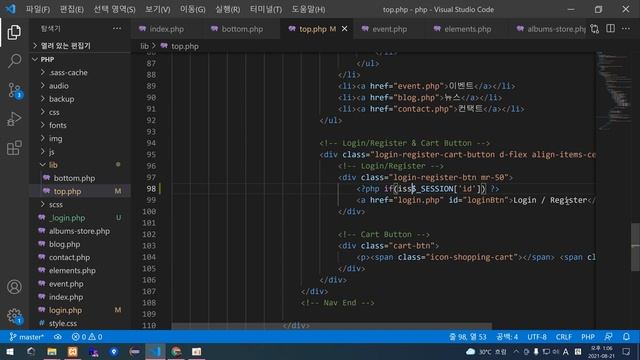This screenshot has height=360, width=640.
Task: Open notifications bell in status bar
Action: pos(626,337)
